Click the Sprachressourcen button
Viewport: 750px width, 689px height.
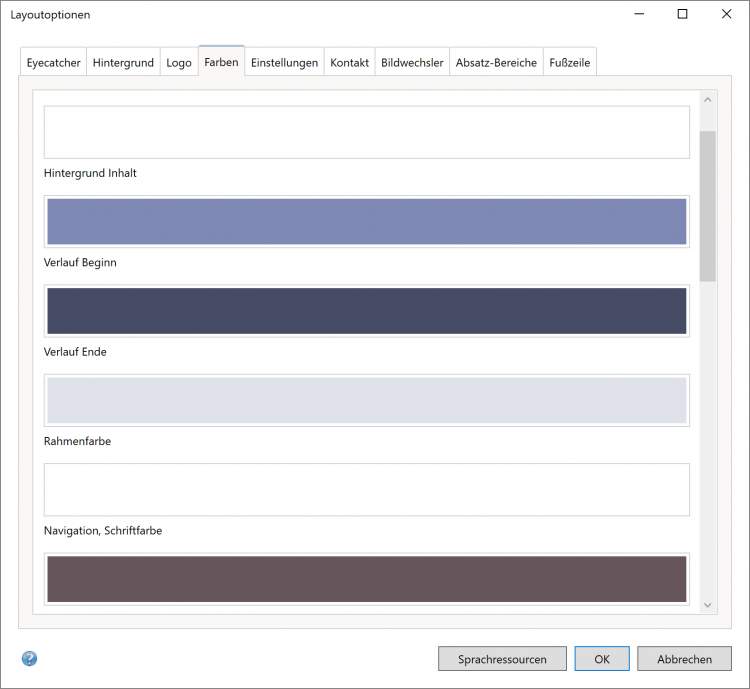(502, 659)
